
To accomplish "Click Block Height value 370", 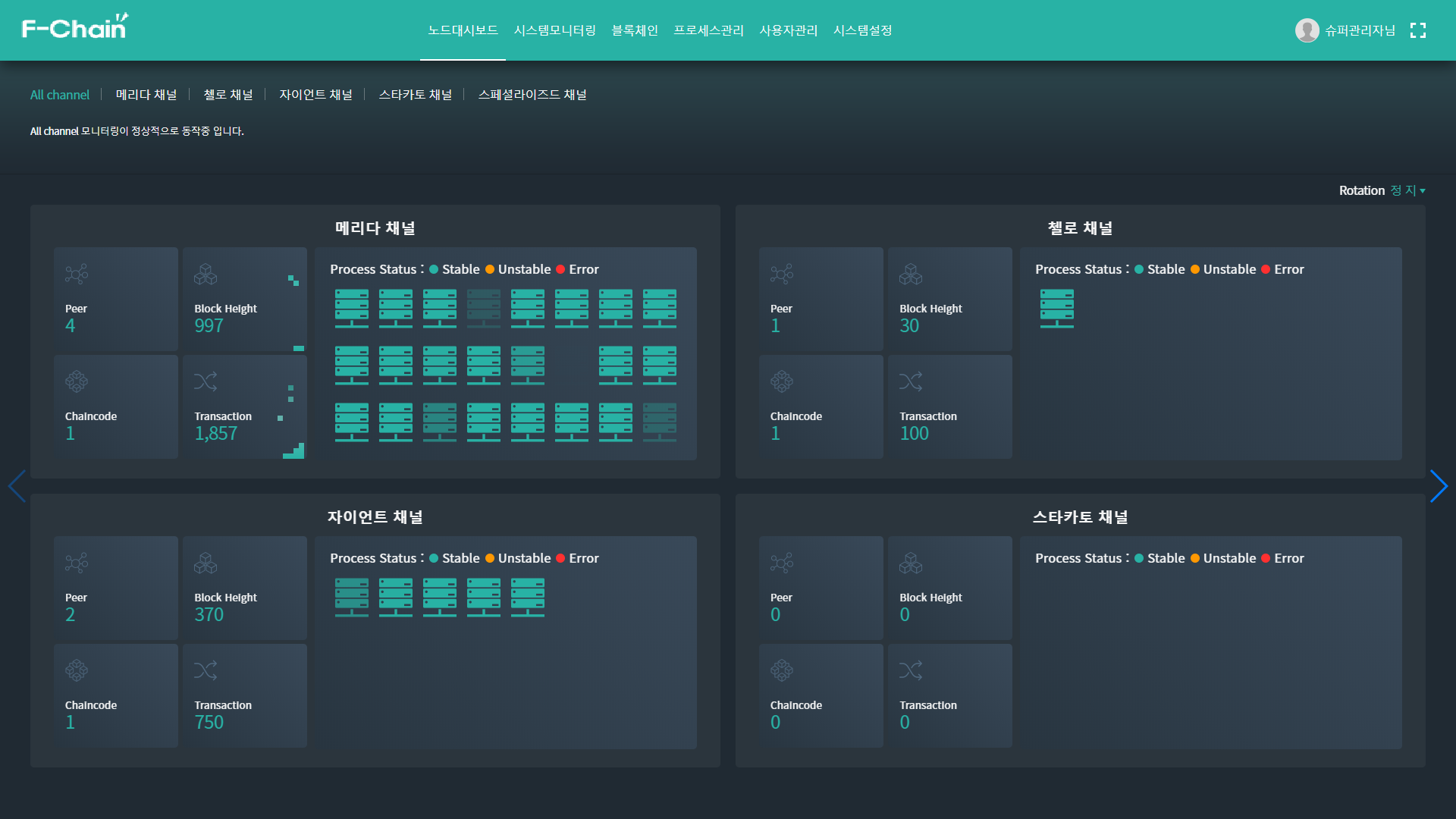I will pos(209,615).
